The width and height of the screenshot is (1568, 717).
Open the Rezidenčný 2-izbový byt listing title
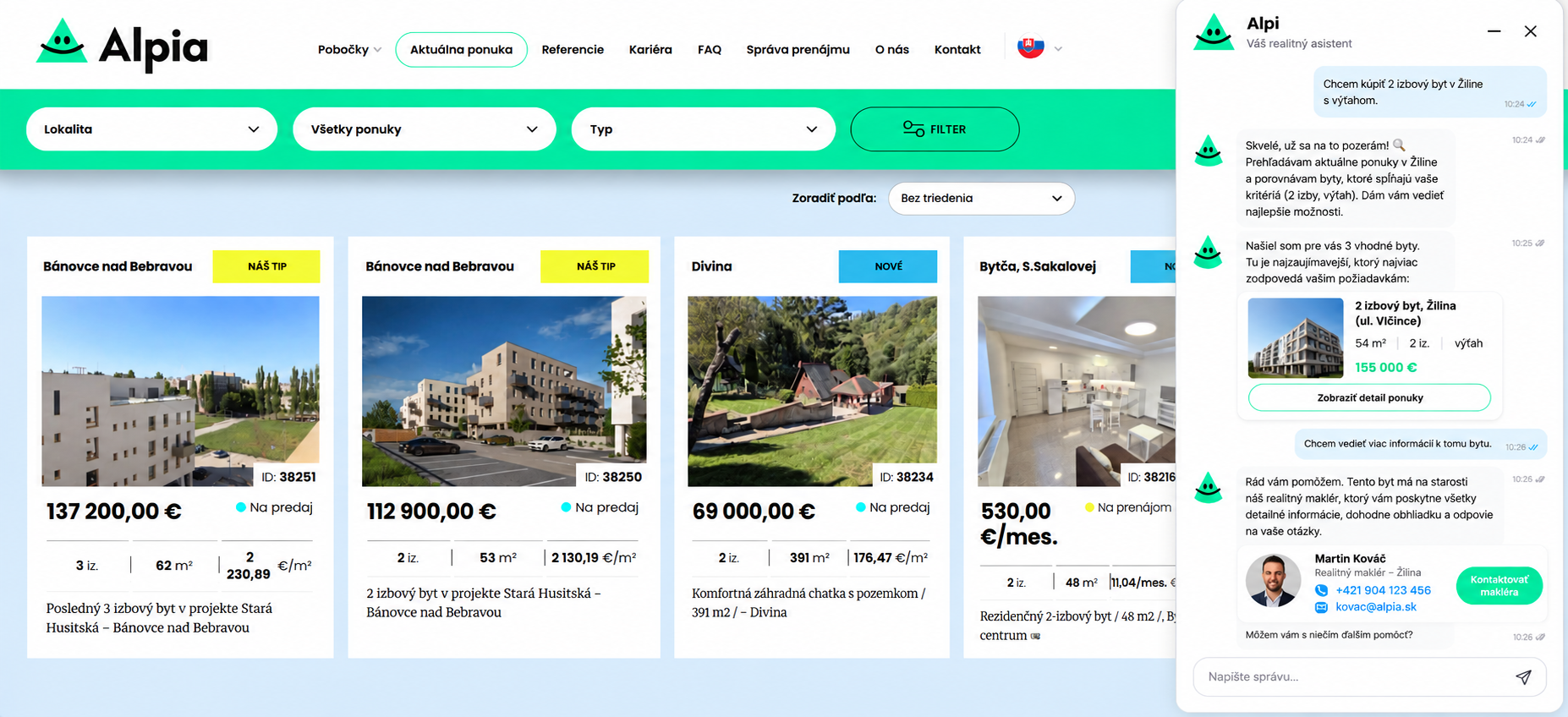(x=1077, y=626)
